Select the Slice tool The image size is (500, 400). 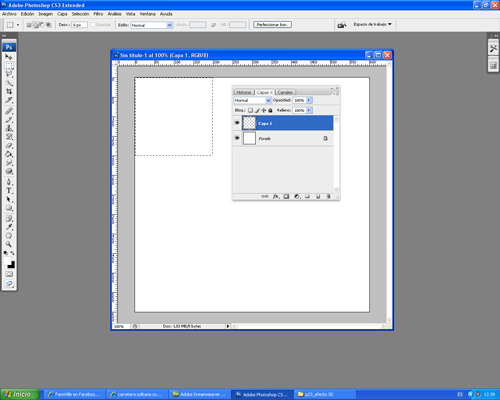coord(9,100)
